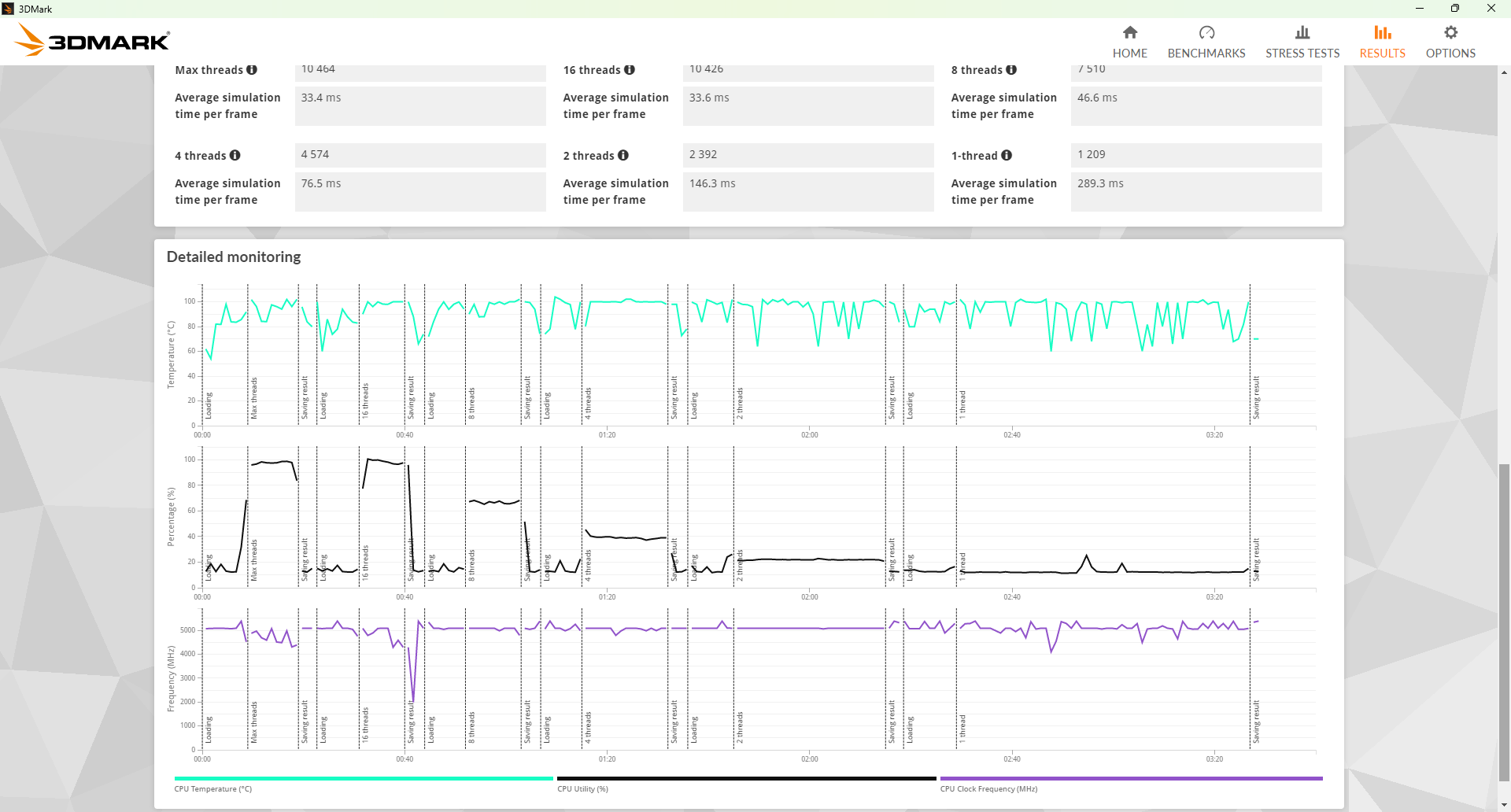This screenshot has height=812, width=1511.
Task: Toggle the CPU Utility legend bar
Action: pos(746,779)
